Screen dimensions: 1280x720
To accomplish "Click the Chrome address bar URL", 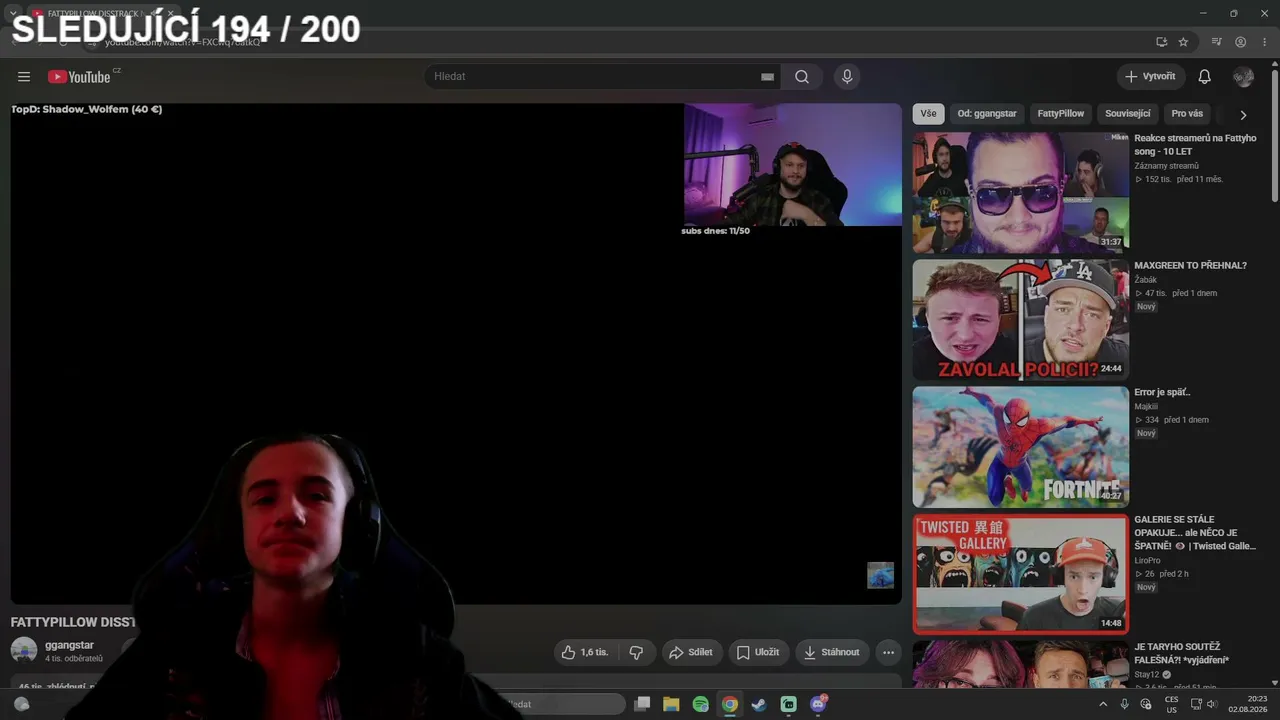I will [182, 42].
